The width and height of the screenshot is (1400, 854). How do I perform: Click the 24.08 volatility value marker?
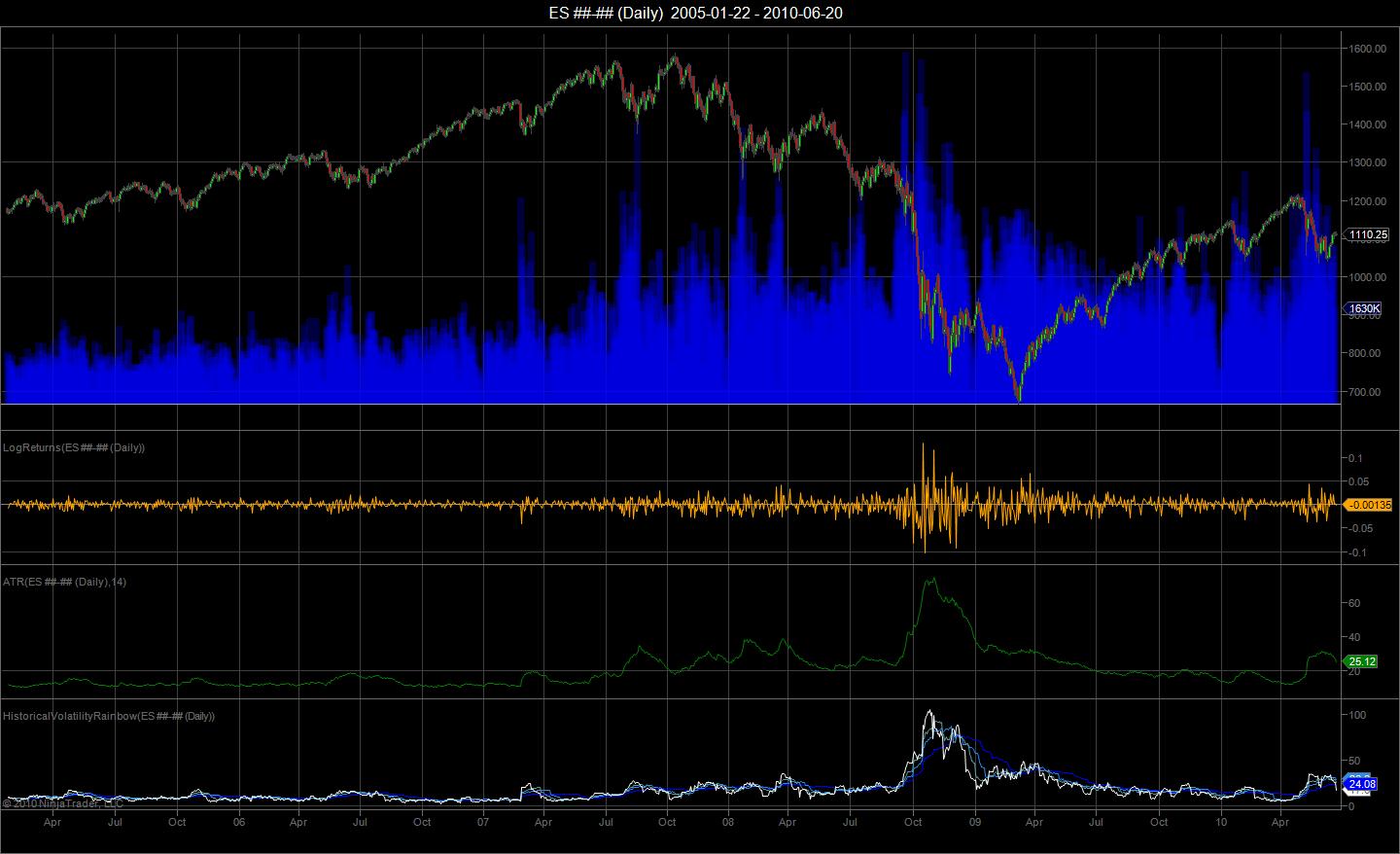click(1363, 783)
